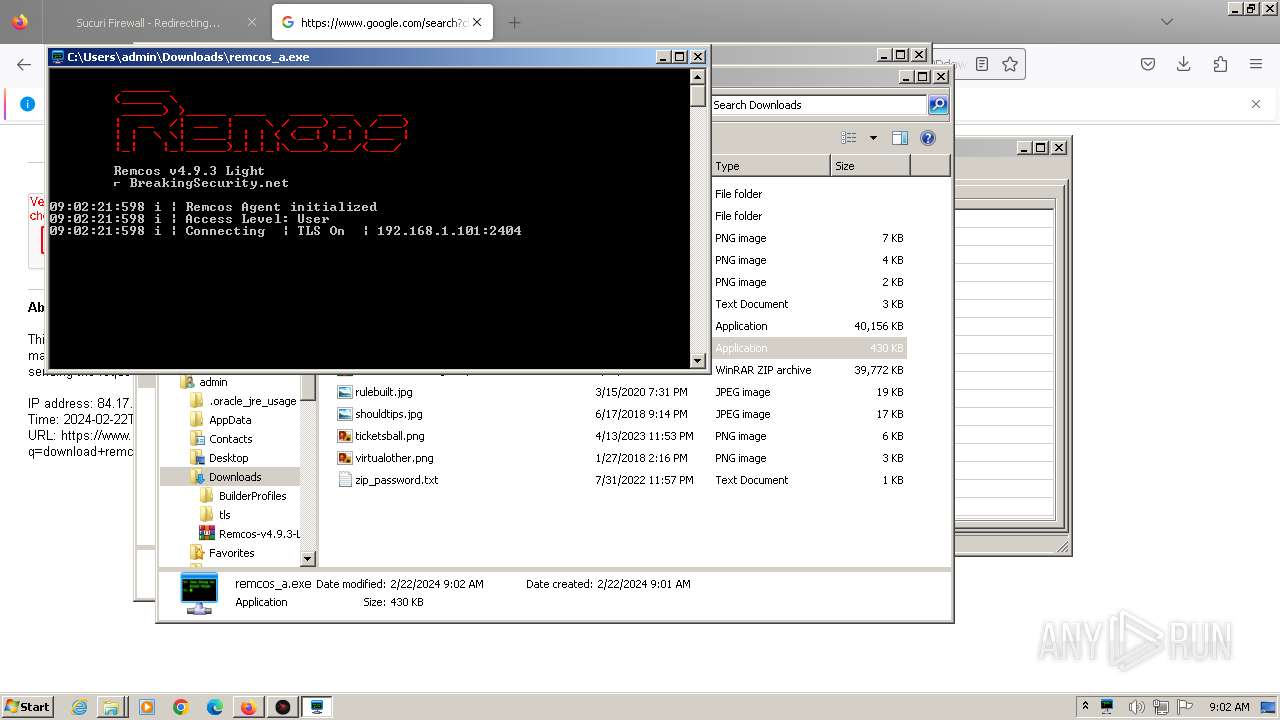Dismiss the Firefox notification bar
Image resolution: width=1280 pixels, height=720 pixels.
[1256, 104]
